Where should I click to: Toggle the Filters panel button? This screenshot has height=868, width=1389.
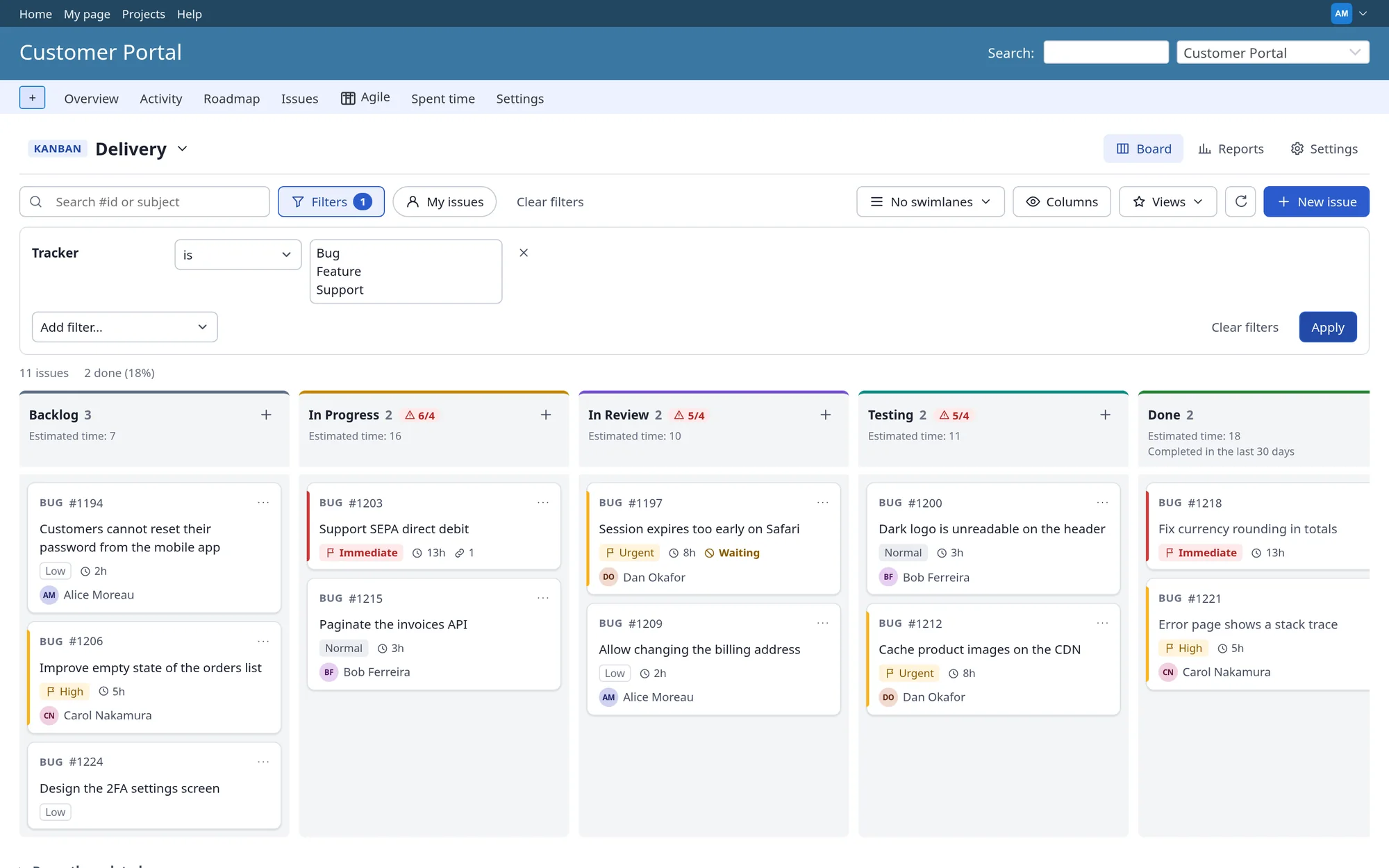331,201
